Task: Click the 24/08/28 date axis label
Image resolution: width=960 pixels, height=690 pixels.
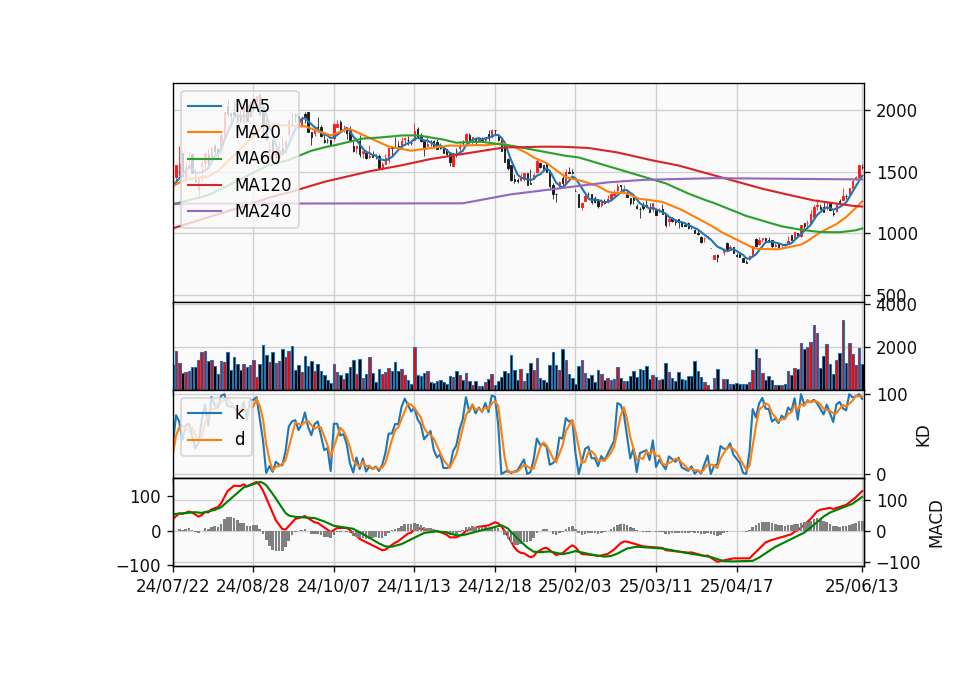Action: coord(253,586)
